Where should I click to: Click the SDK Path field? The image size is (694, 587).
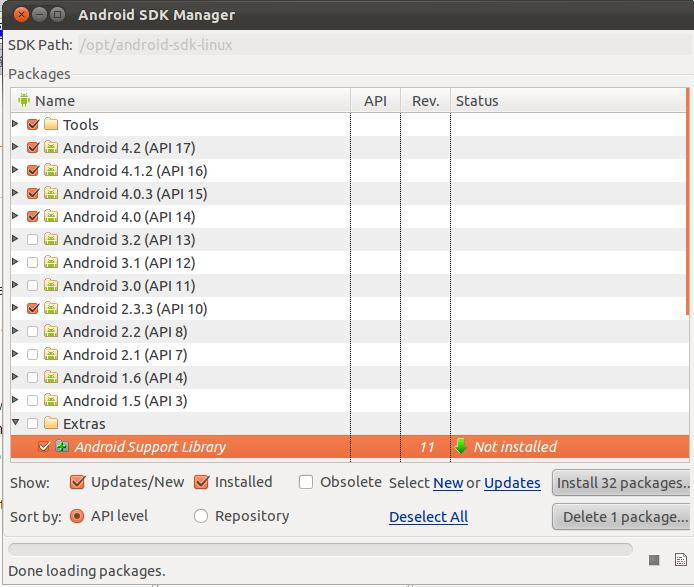385,45
